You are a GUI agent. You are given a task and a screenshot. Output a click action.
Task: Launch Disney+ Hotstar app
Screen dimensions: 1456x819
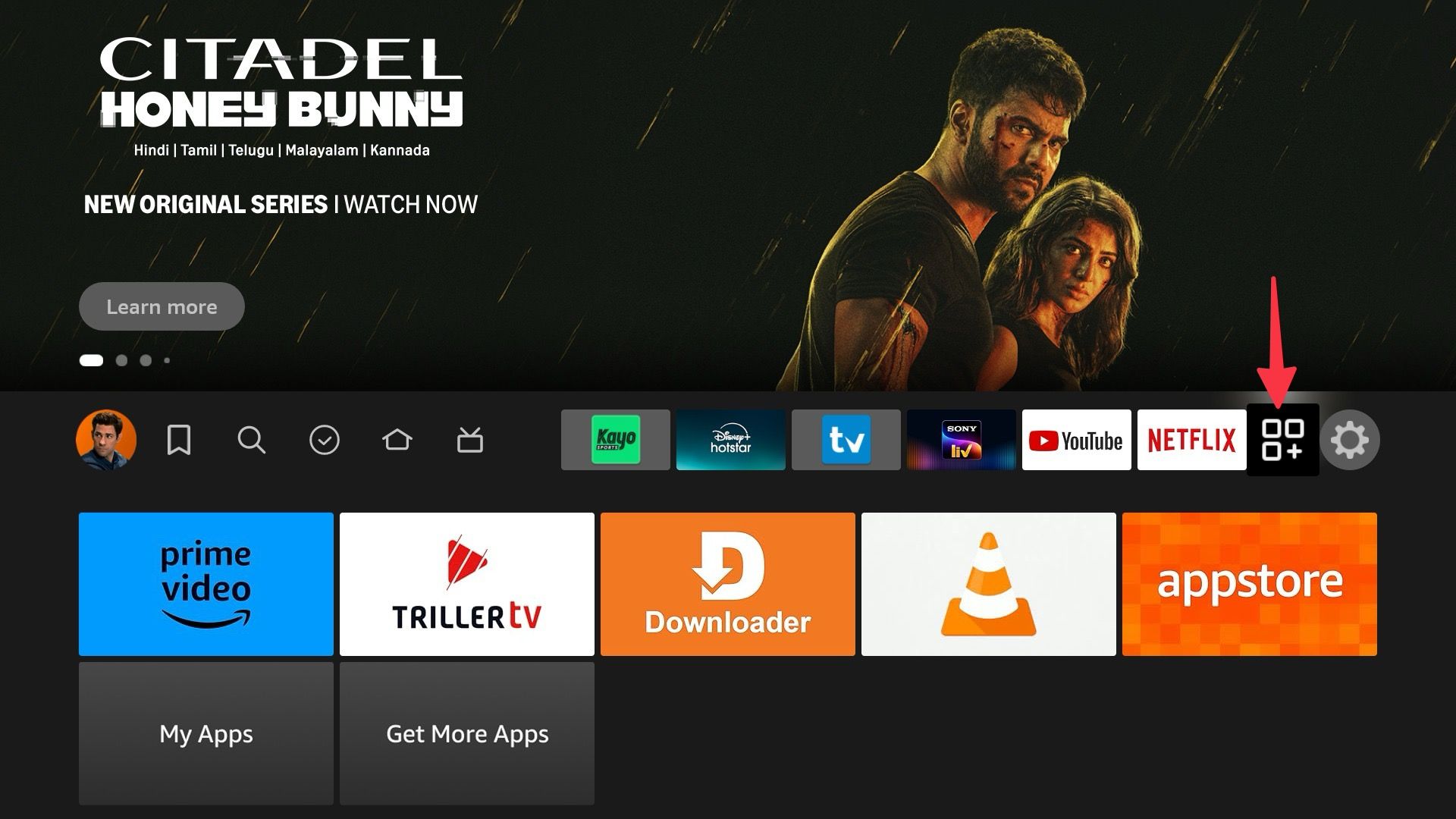click(729, 439)
